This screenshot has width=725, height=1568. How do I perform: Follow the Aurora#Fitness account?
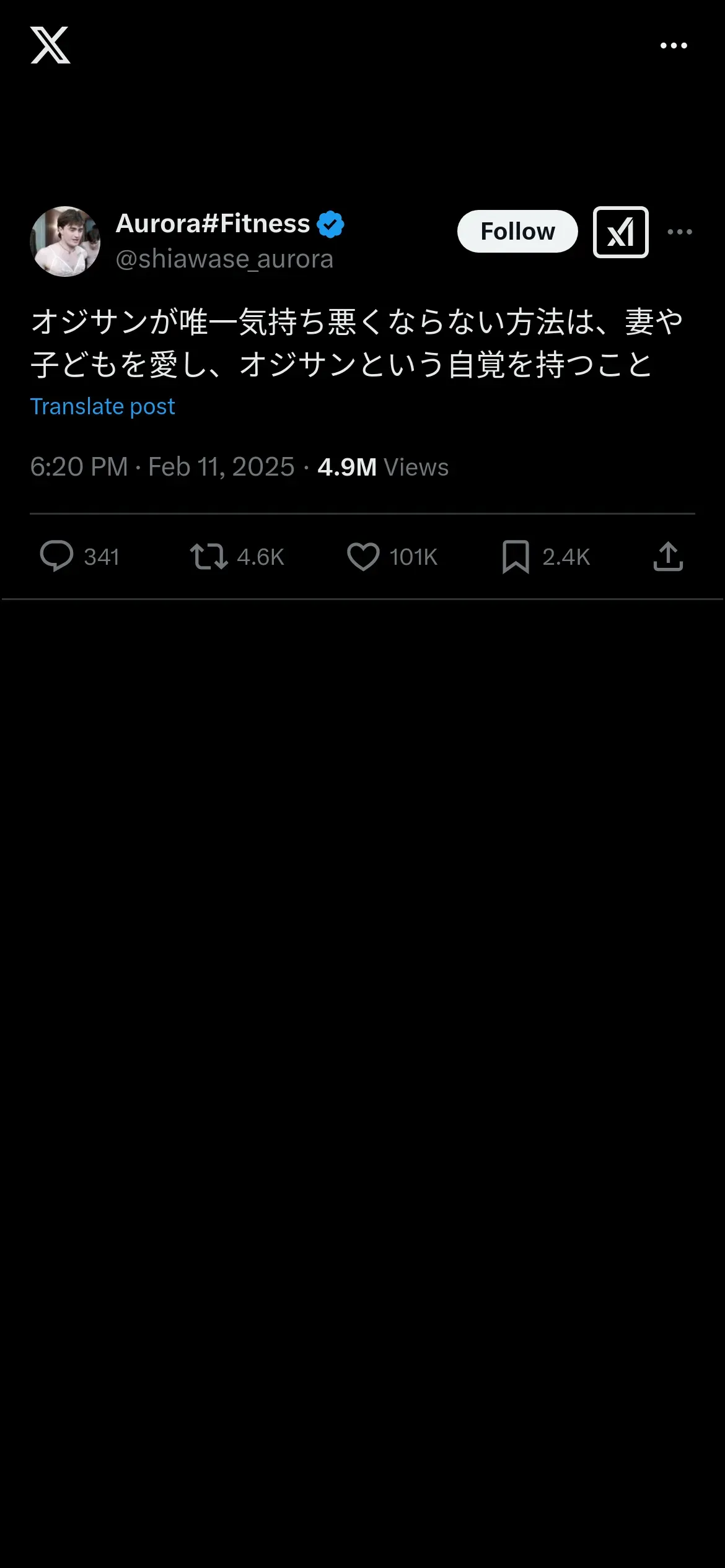(517, 232)
